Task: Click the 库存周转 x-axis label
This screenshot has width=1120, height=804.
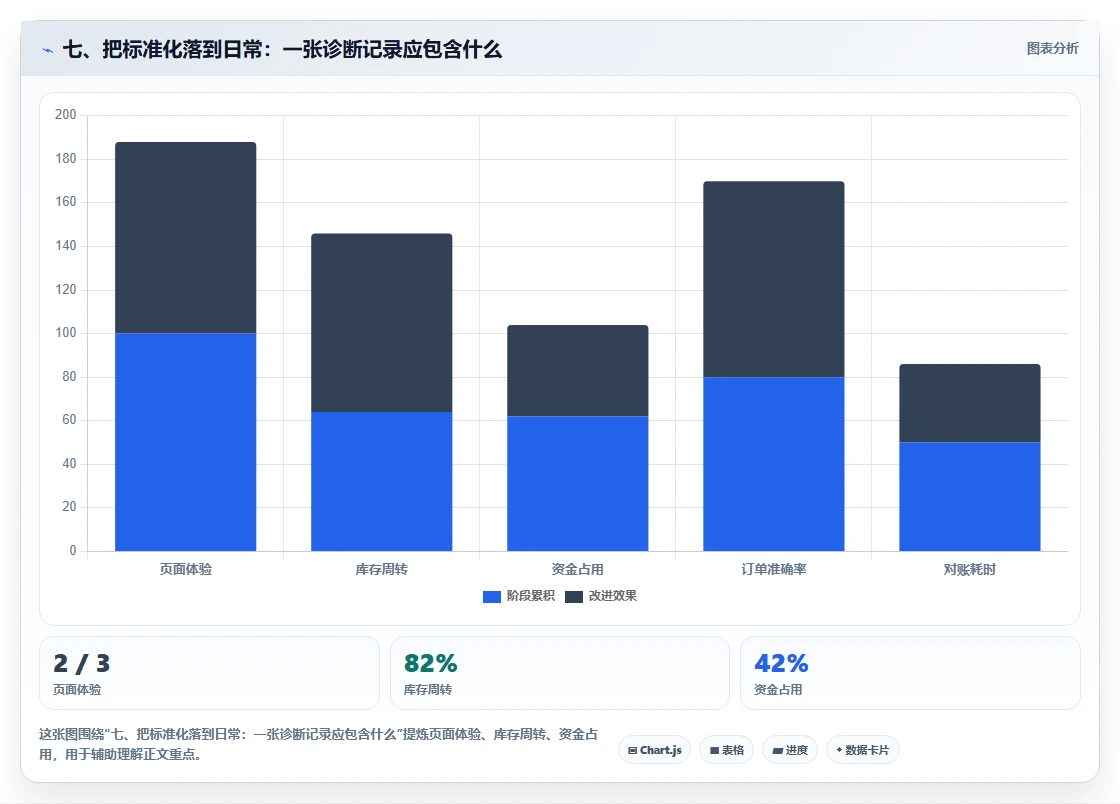Action: (381, 569)
